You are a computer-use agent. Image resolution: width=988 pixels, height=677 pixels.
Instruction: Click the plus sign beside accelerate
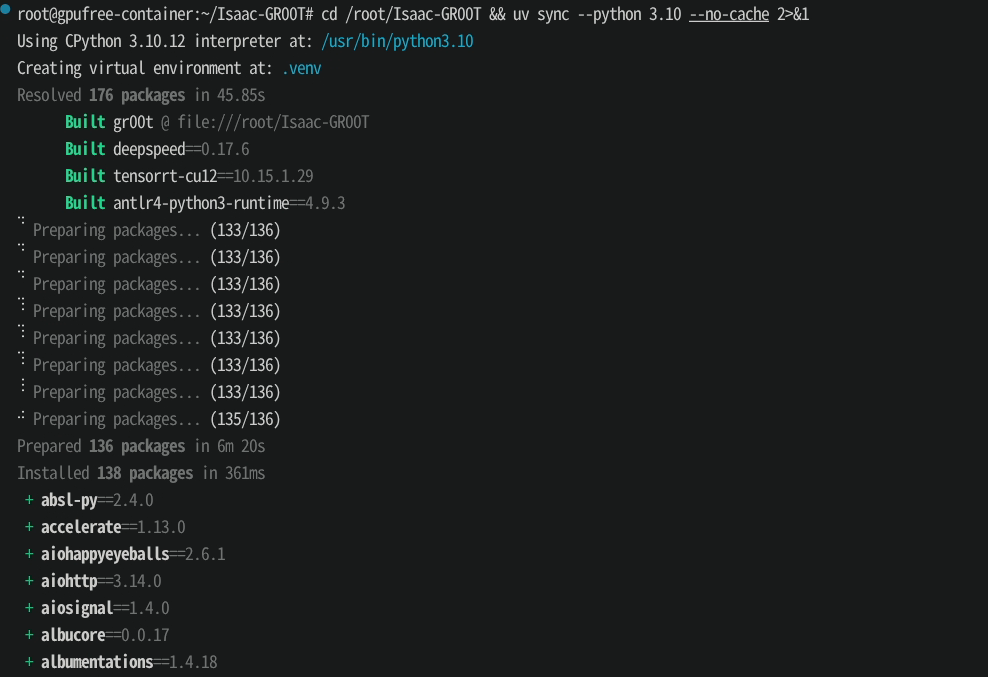click(29, 528)
